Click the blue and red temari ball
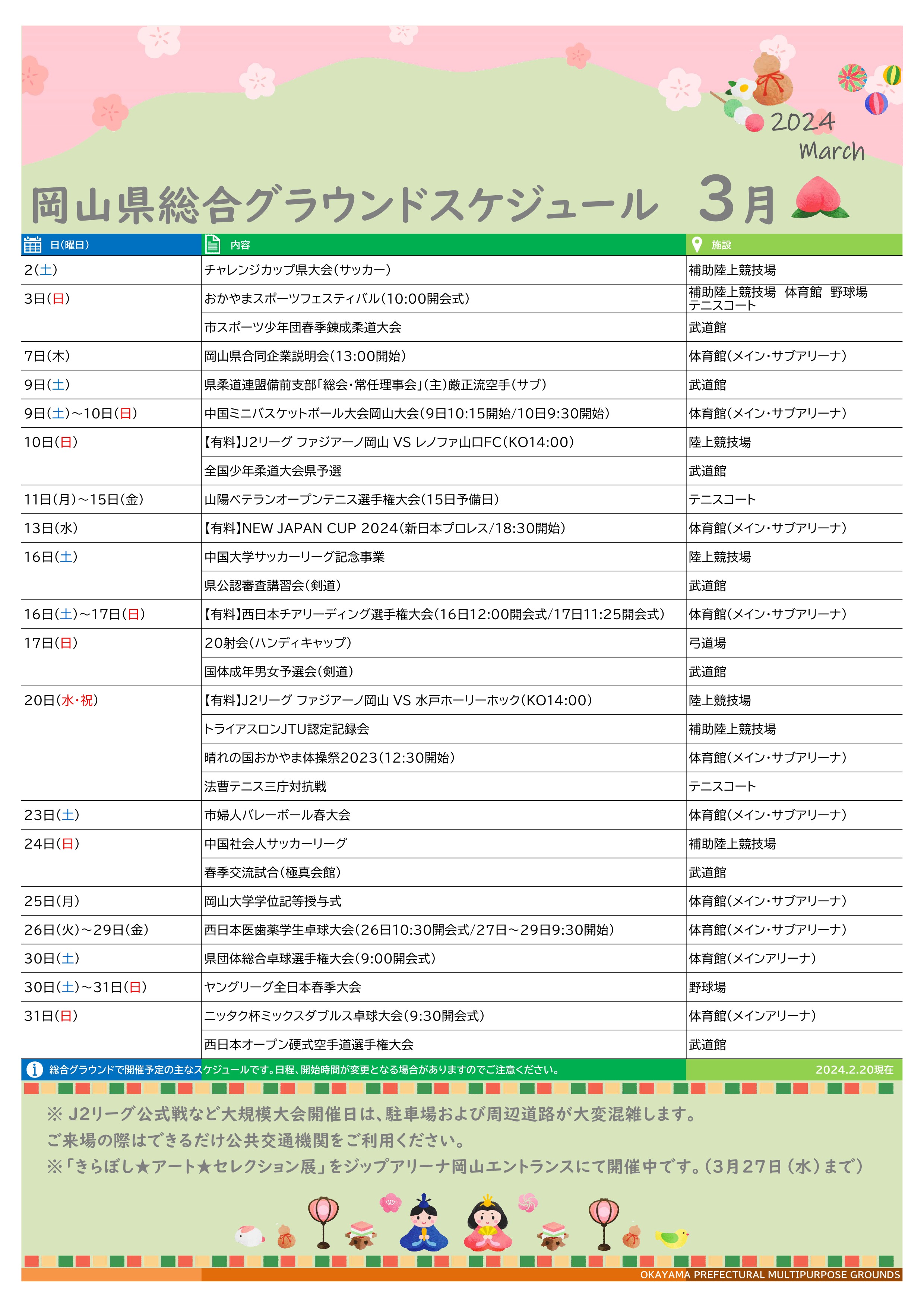 (876, 103)
